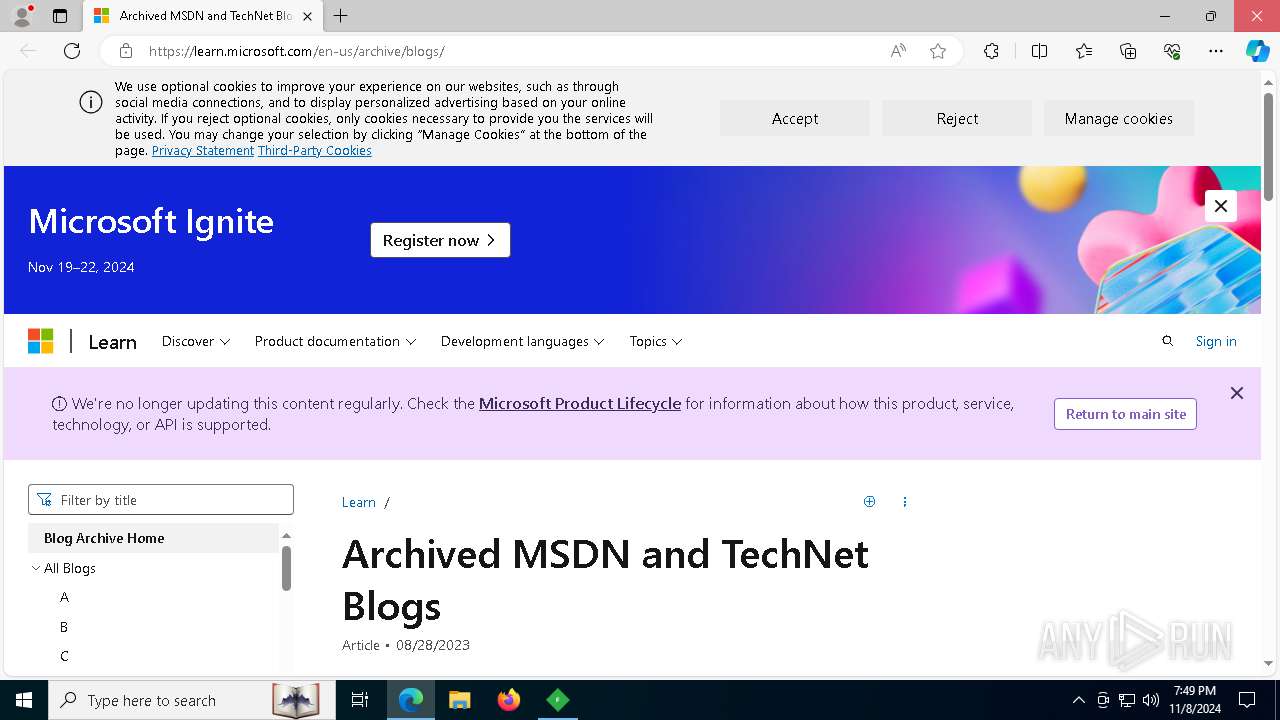
Task: View site information lock icon
Action: tap(125, 51)
